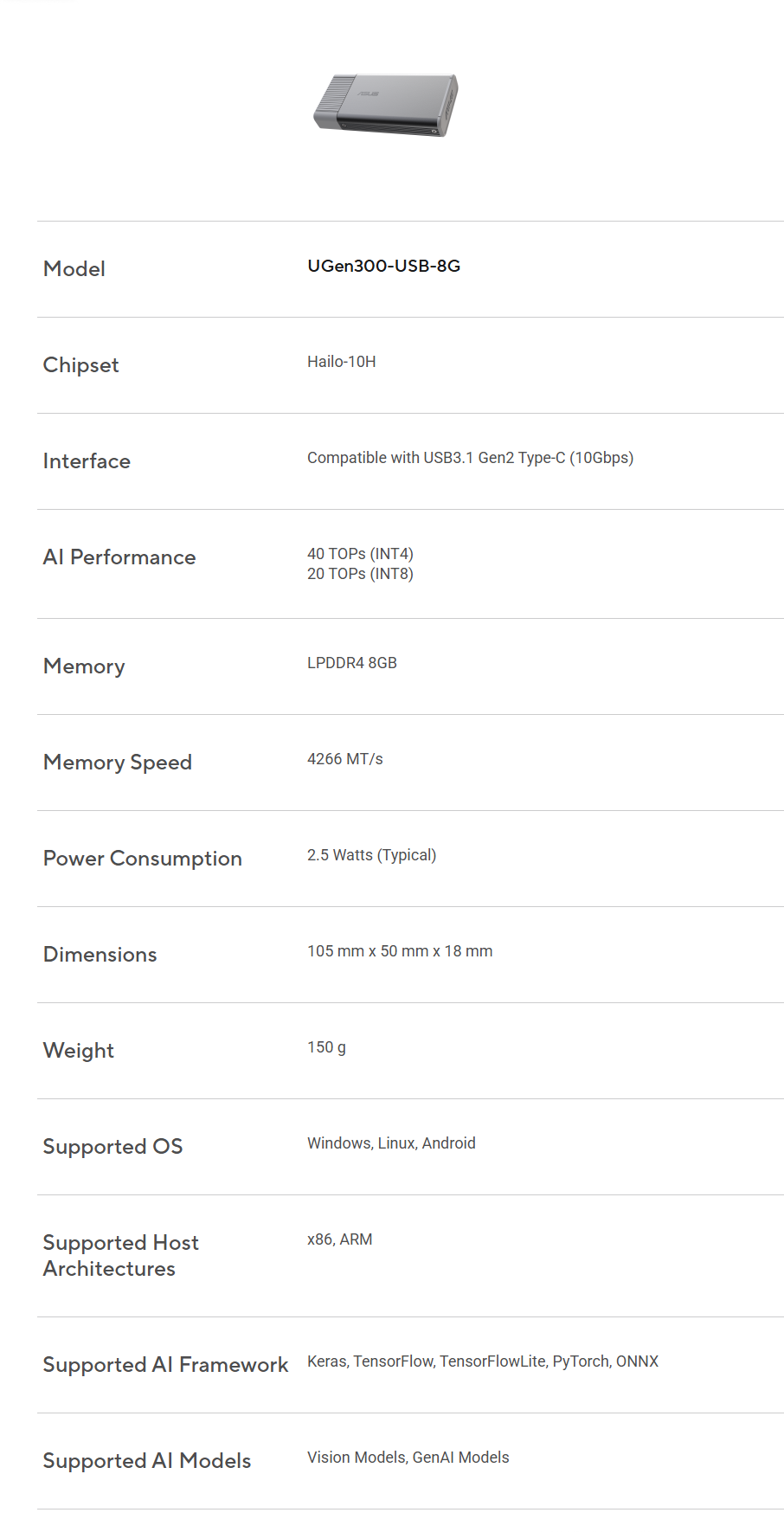The width and height of the screenshot is (784, 1532).
Task: Click the LPDDR4 8GB memory value
Action: [x=351, y=663]
